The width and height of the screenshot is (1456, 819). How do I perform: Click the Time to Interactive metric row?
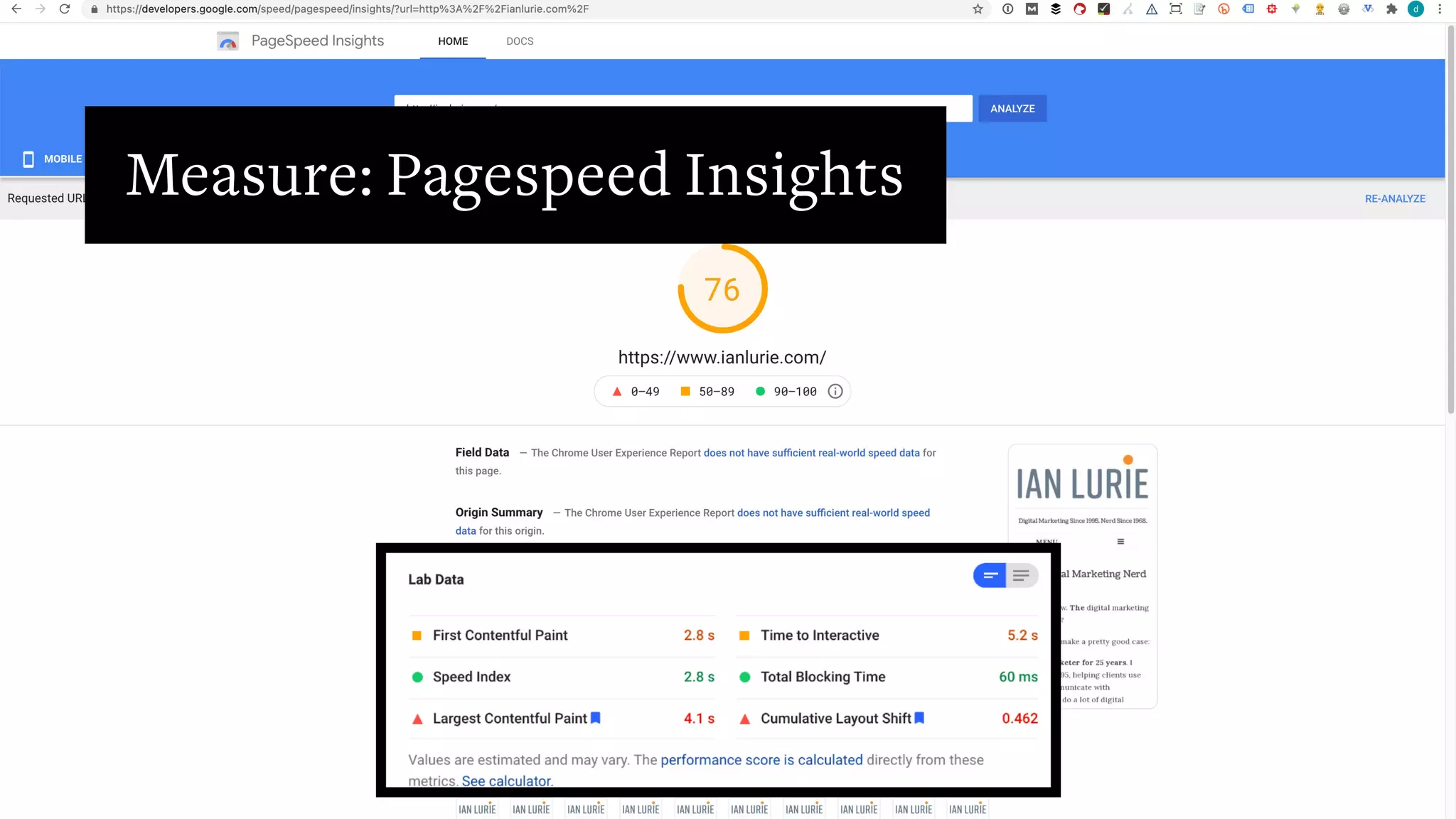pyautogui.click(x=887, y=636)
